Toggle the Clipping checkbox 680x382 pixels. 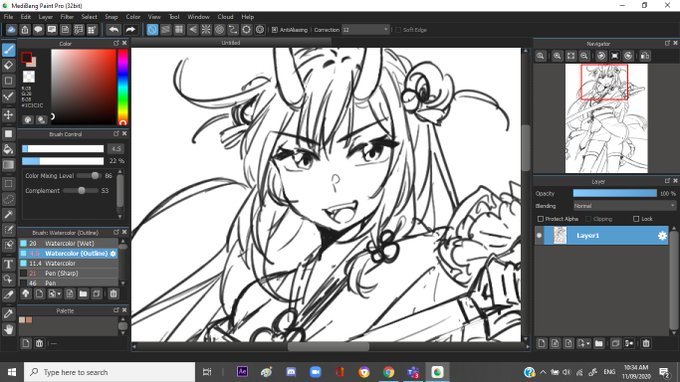point(588,219)
